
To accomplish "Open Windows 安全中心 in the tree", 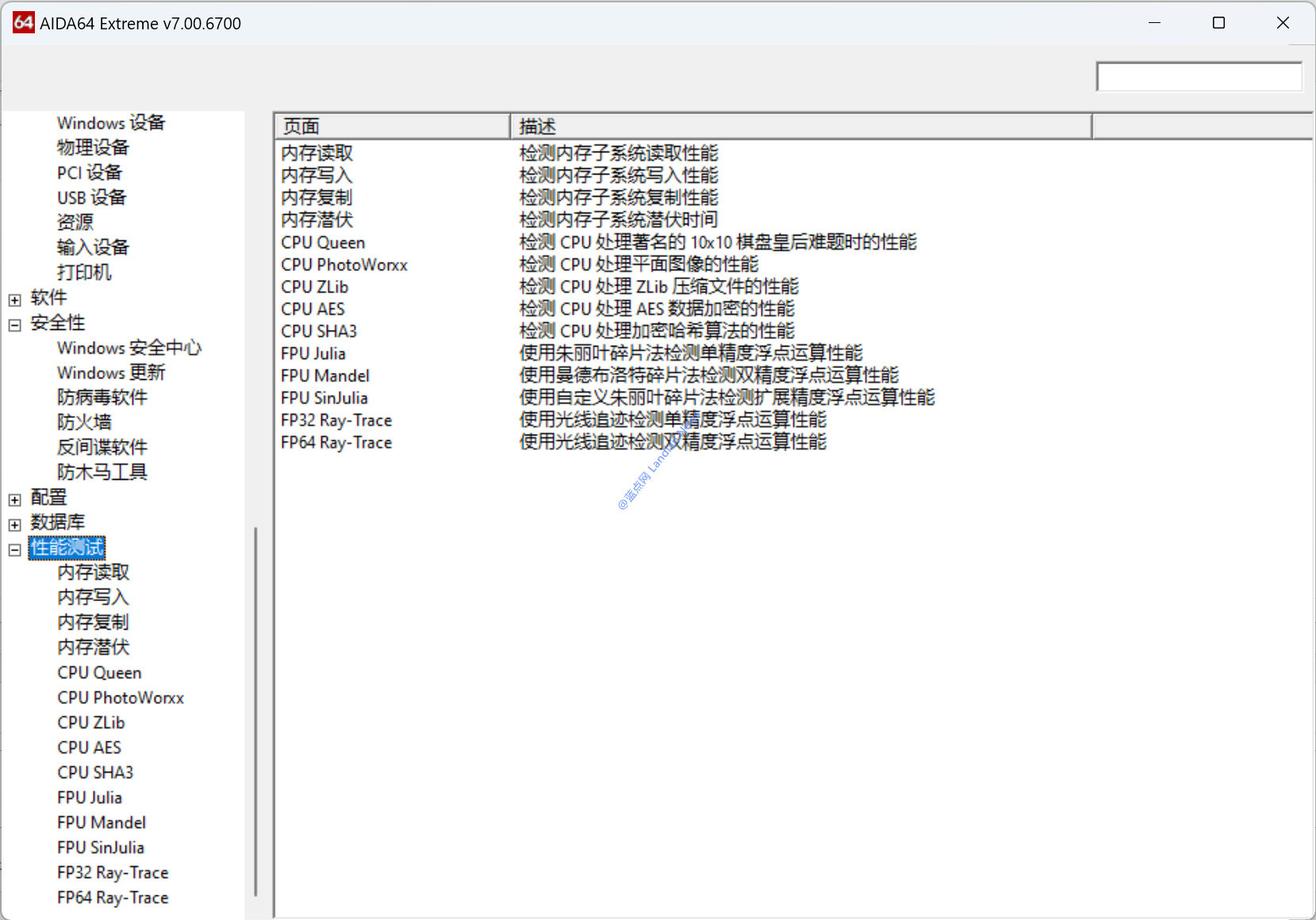I will (129, 347).
